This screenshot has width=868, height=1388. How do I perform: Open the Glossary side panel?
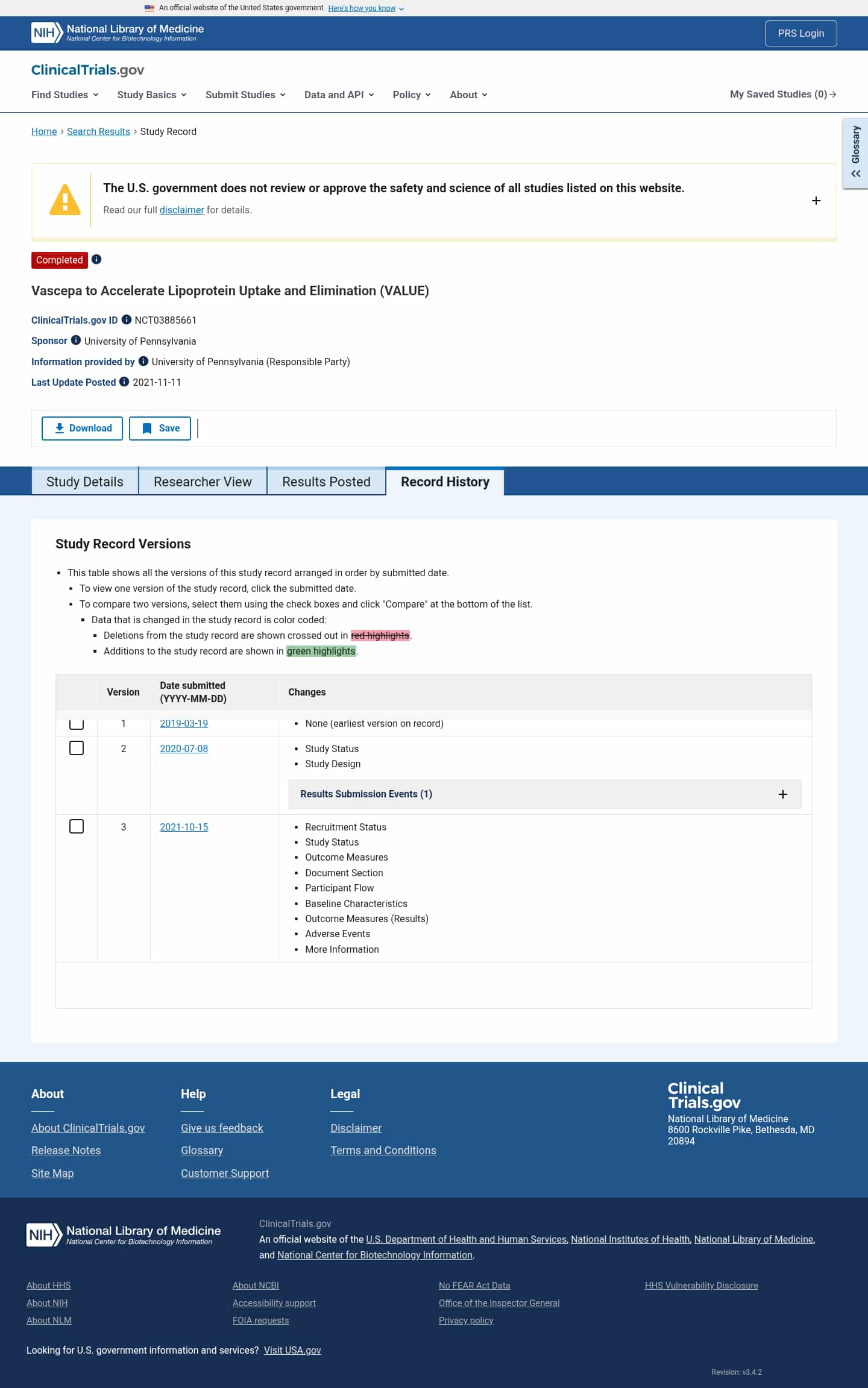855,153
